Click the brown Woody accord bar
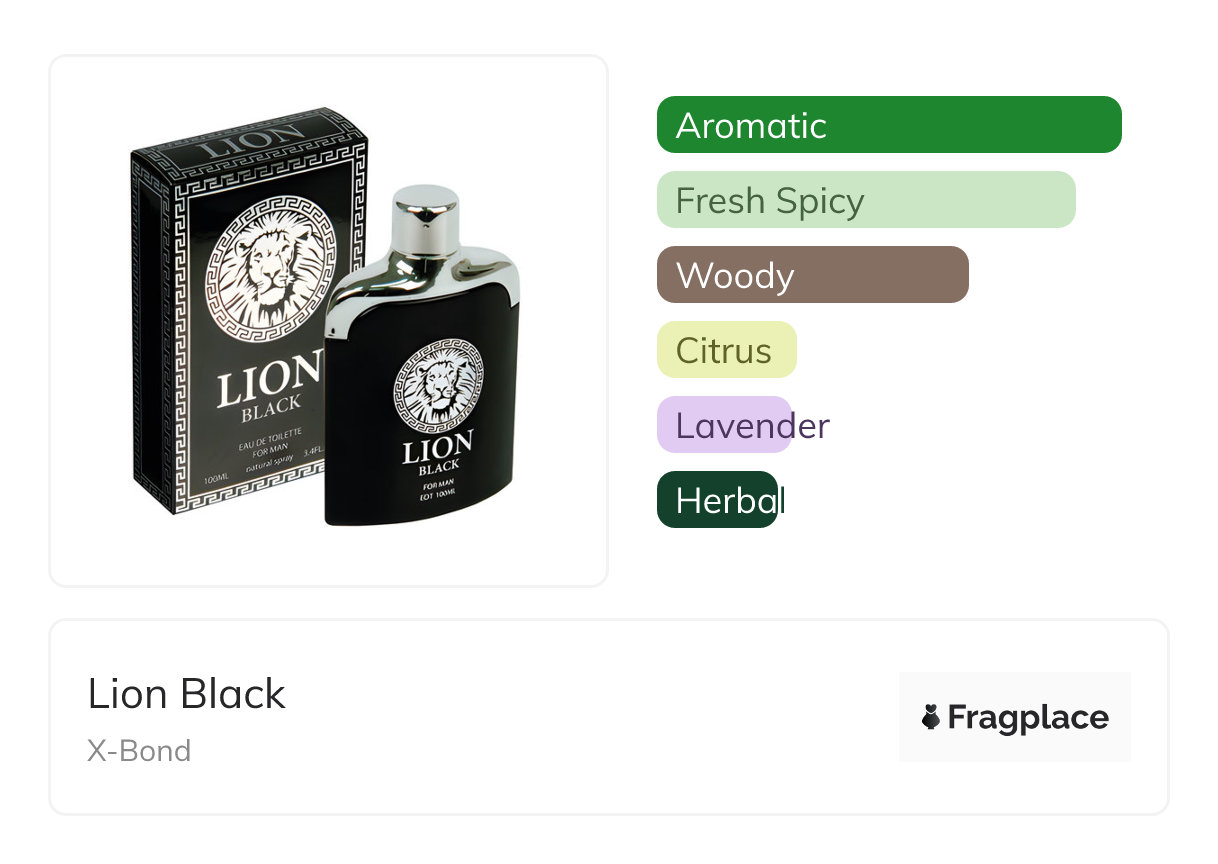 (x=812, y=275)
